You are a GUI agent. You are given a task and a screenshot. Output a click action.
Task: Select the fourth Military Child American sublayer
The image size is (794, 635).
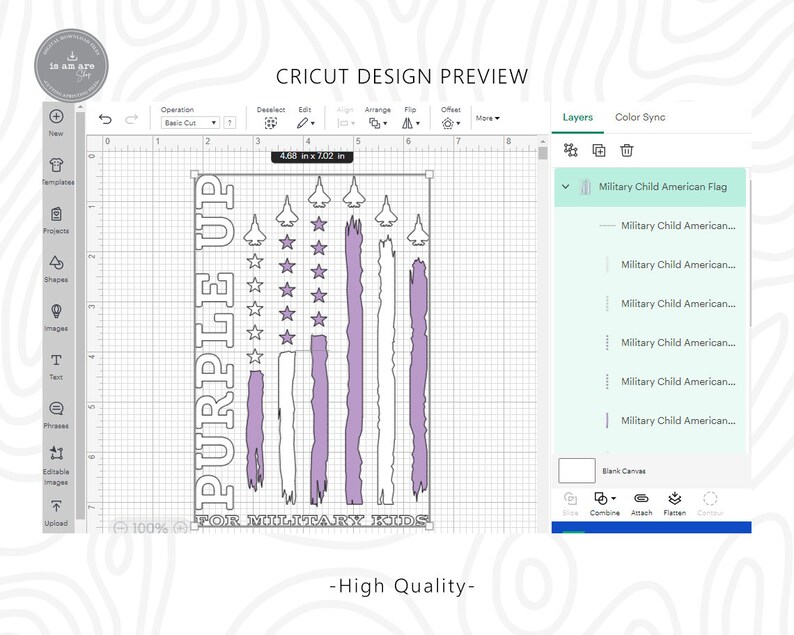coord(650,343)
